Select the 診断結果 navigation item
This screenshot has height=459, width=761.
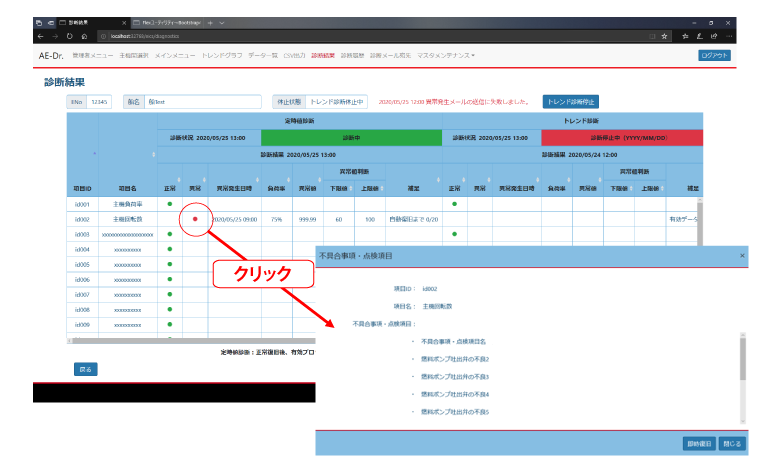point(323,55)
